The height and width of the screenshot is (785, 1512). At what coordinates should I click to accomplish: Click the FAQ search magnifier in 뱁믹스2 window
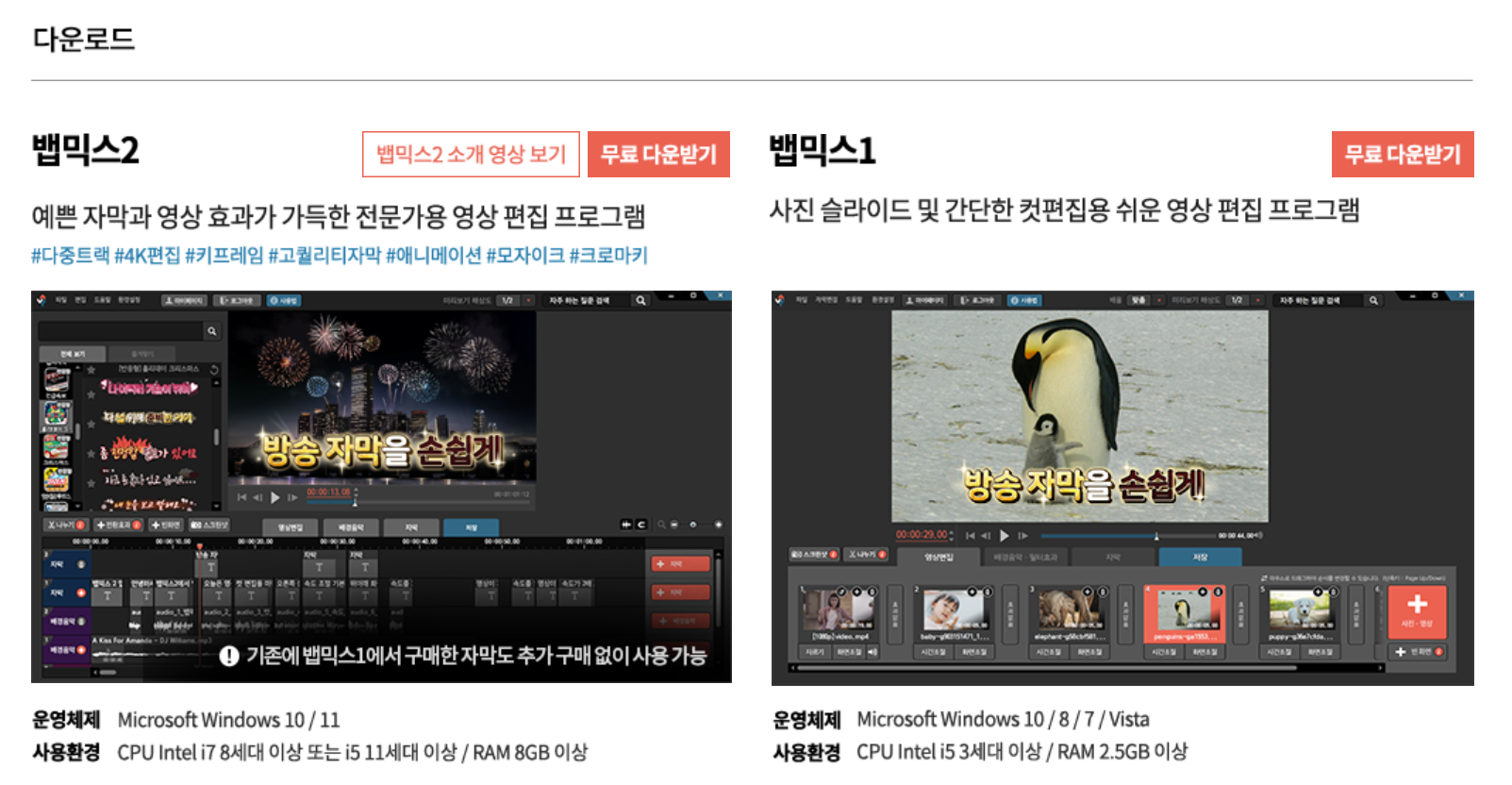tap(640, 300)
